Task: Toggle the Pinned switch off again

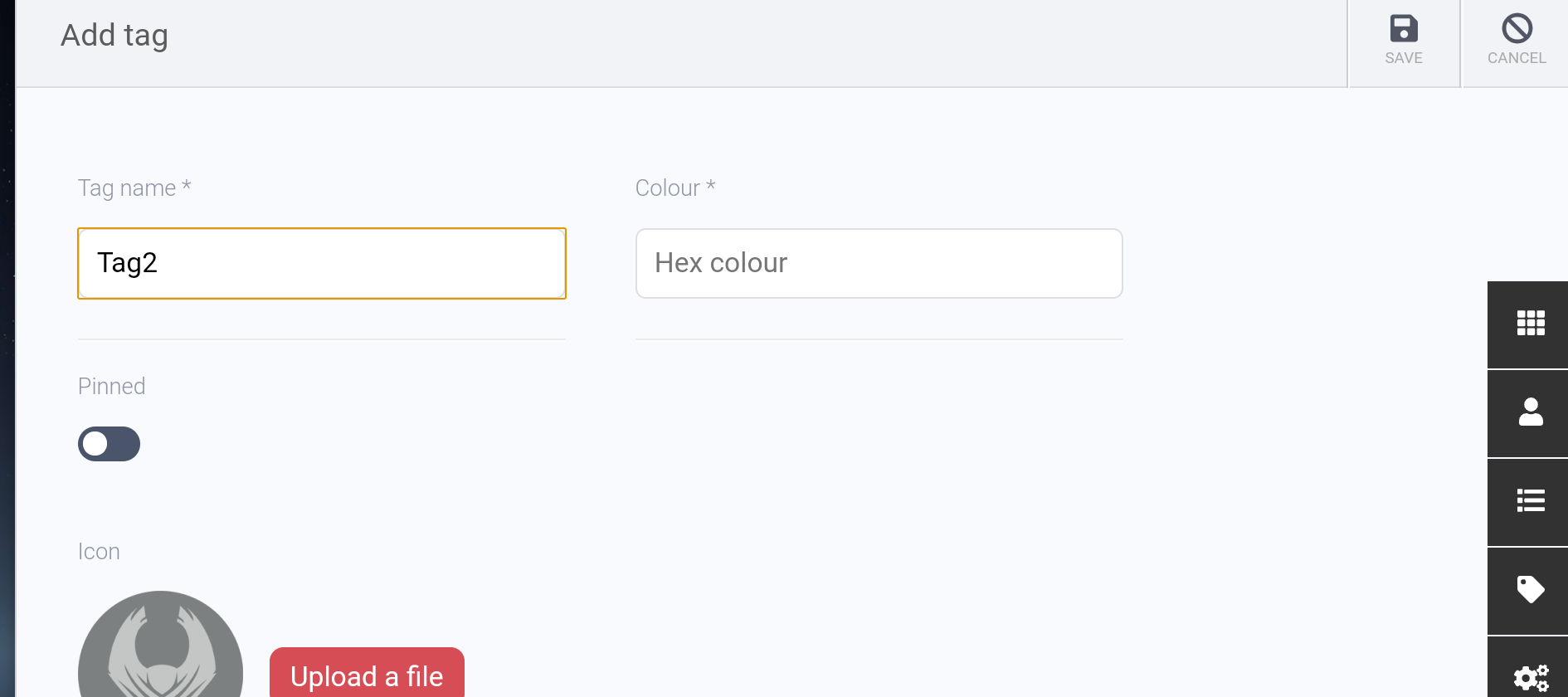Action: point(109,444)
